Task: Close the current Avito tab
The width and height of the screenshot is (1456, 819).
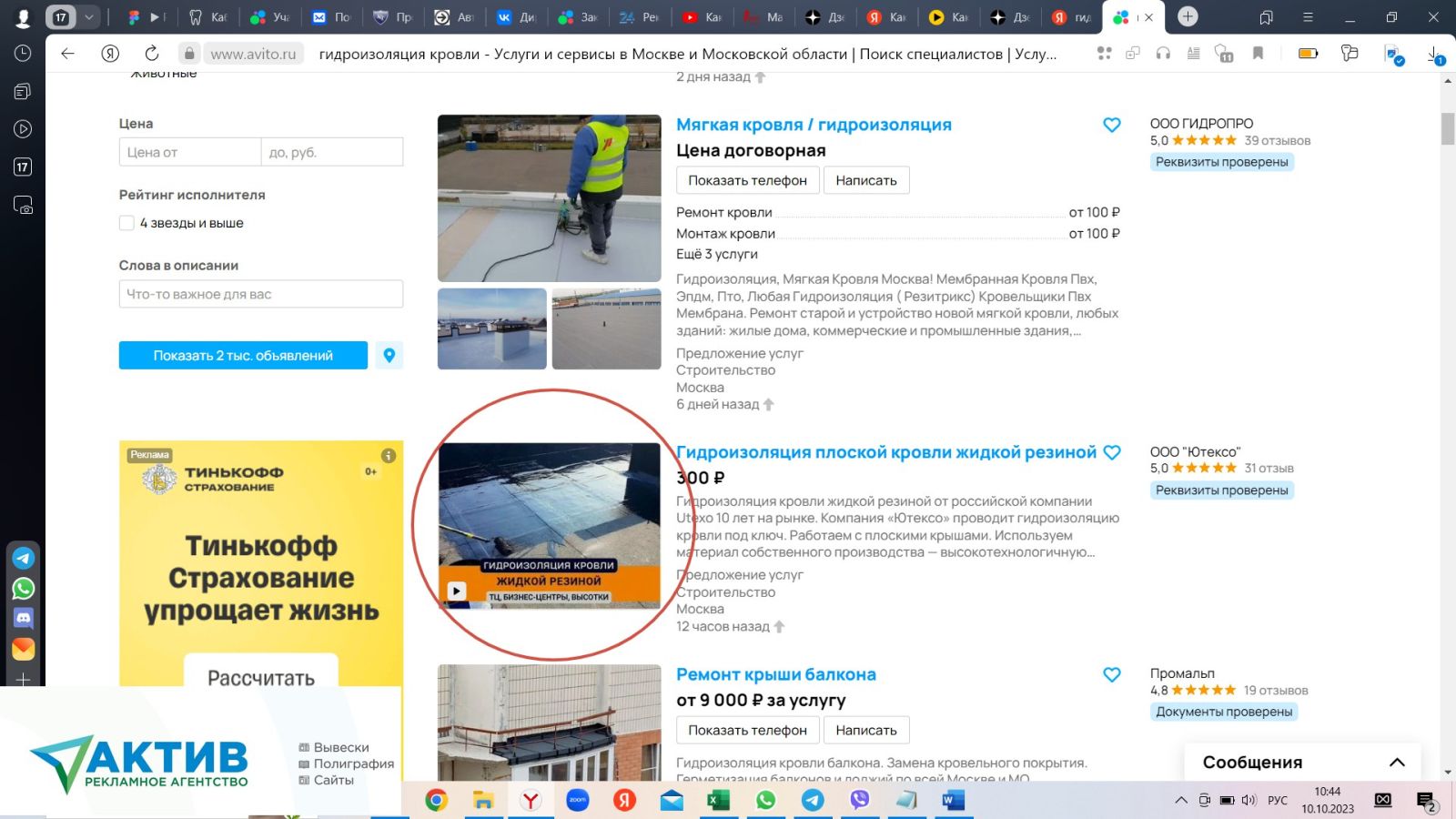Action: [1148, 16]
